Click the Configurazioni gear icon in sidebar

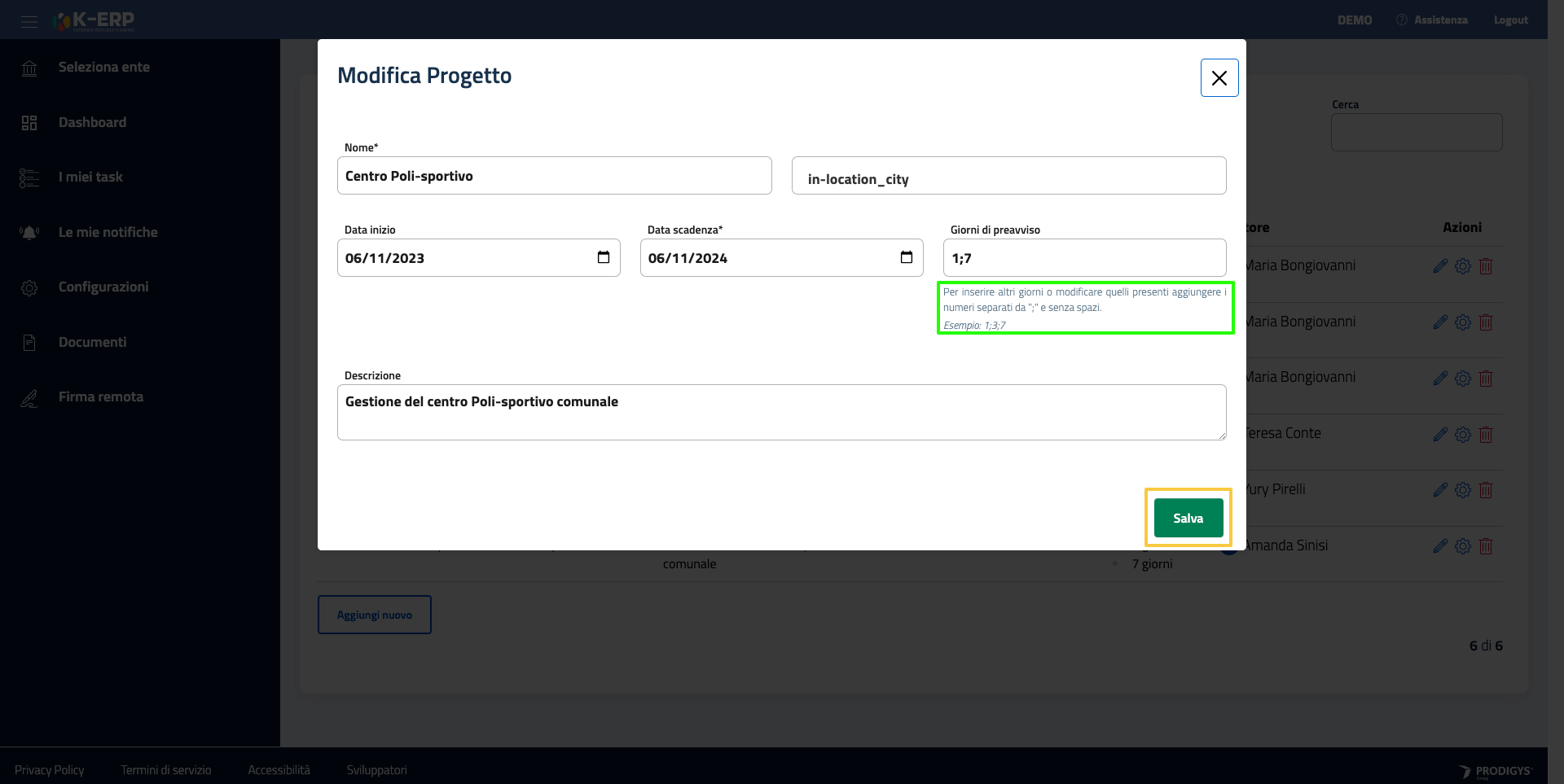click(x=29, y=287)
